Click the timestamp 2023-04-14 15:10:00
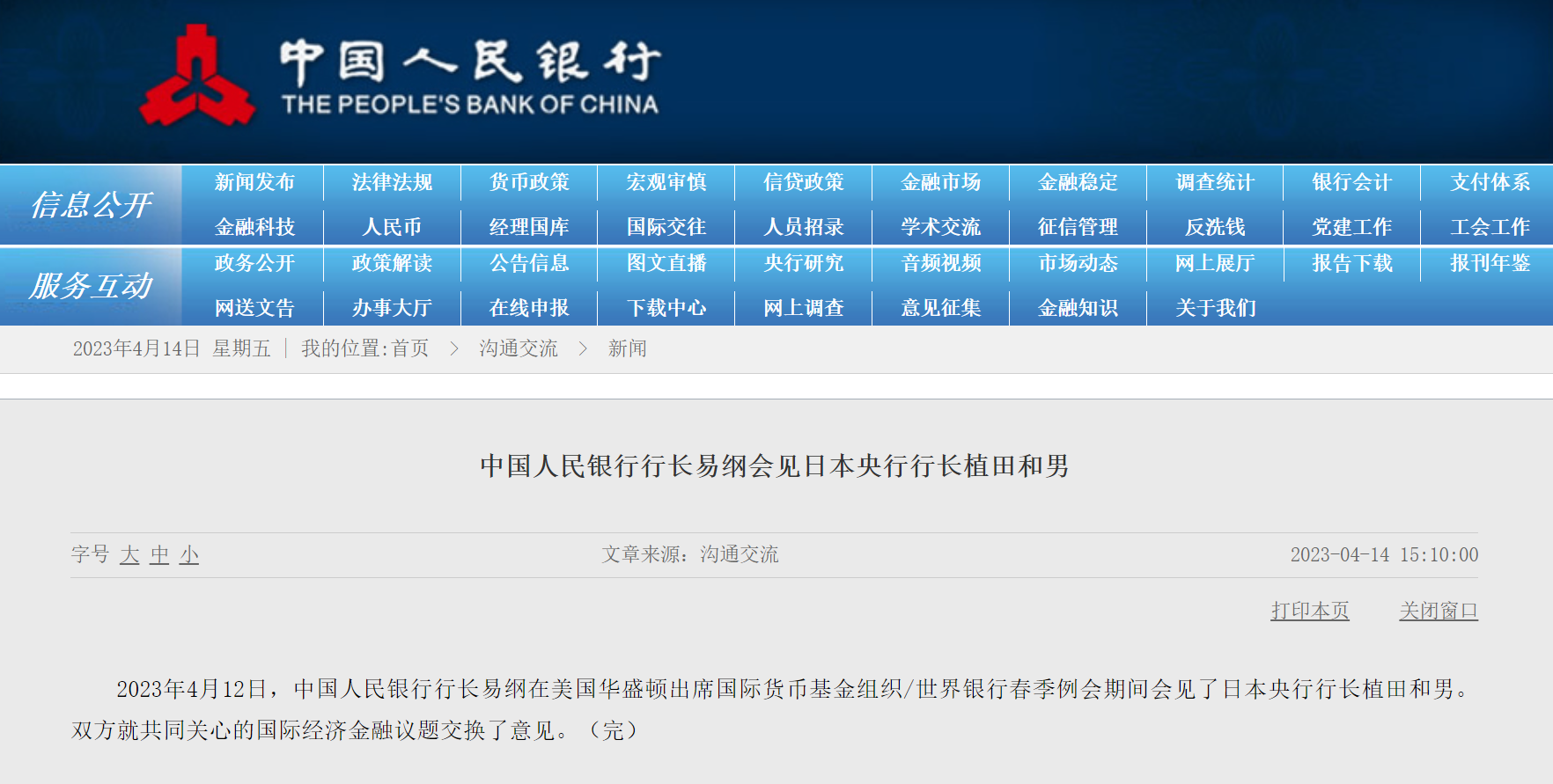1553x784 pixels. pyautogui.click(x=1384, y=554)
